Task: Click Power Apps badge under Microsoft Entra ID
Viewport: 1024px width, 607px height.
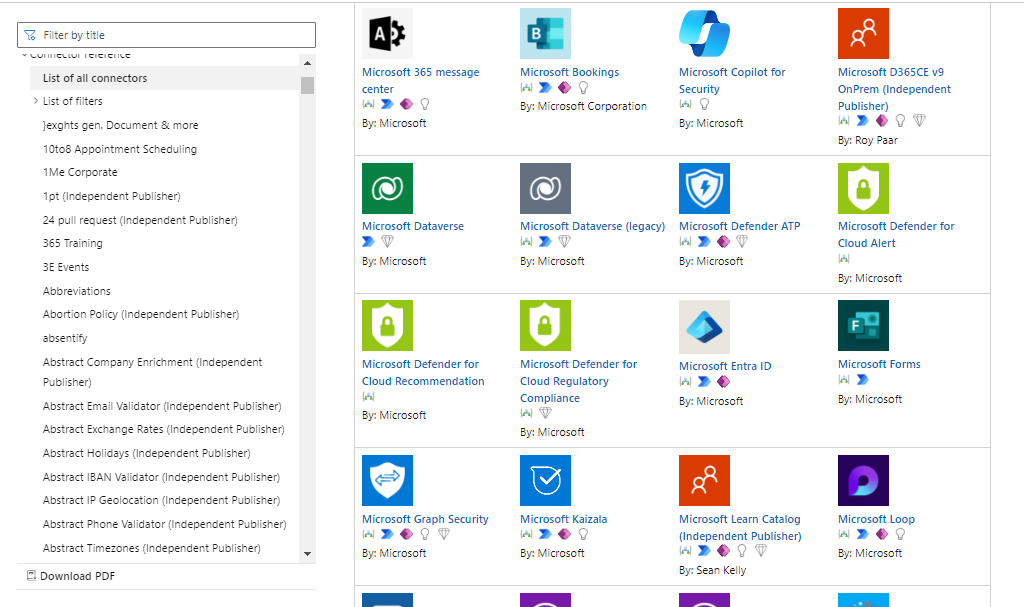Action: 723,382
